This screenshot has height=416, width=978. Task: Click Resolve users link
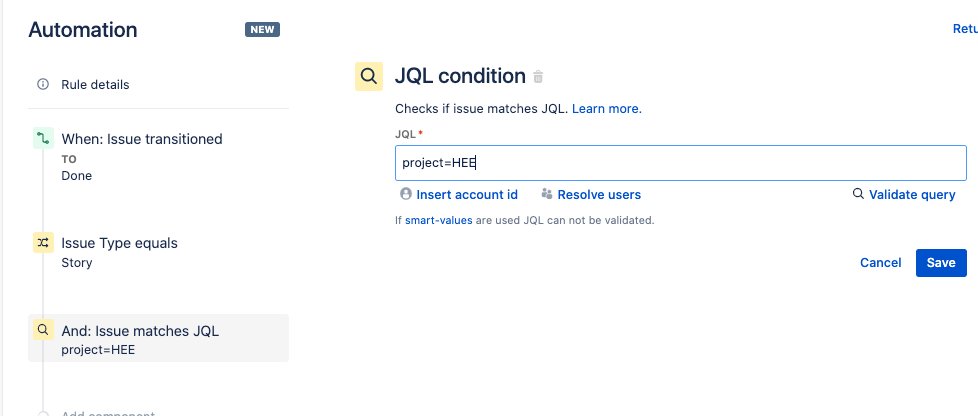click(x=599, y=195)
